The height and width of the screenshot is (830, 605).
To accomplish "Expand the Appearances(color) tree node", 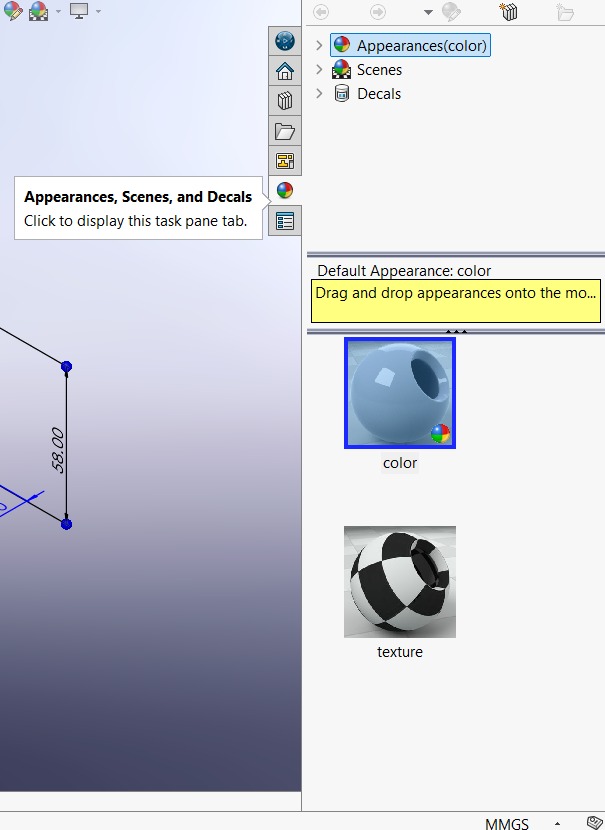I will [x=319, y=45].
